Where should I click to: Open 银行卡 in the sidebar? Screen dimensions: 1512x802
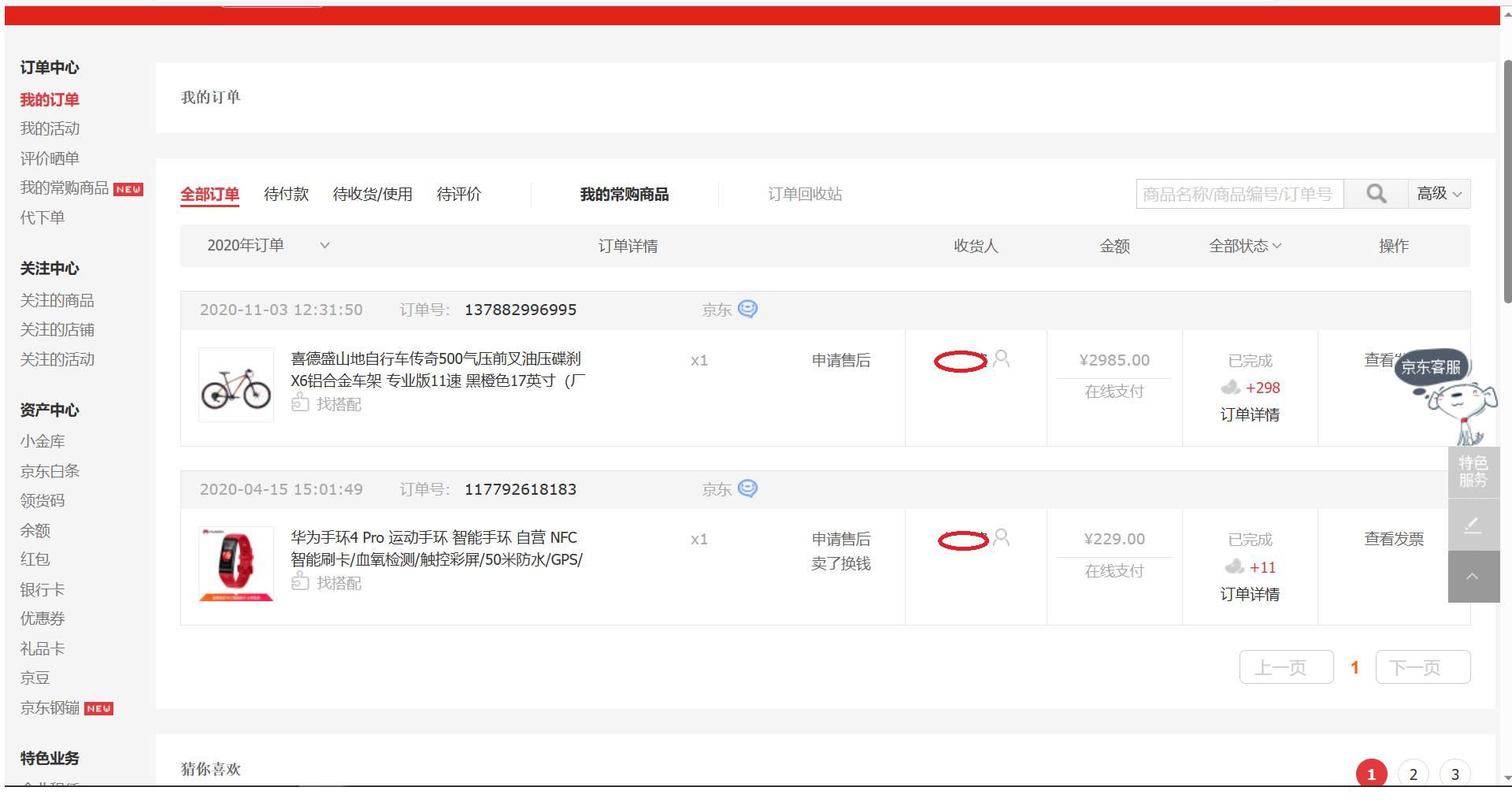[x=43, y=589]
